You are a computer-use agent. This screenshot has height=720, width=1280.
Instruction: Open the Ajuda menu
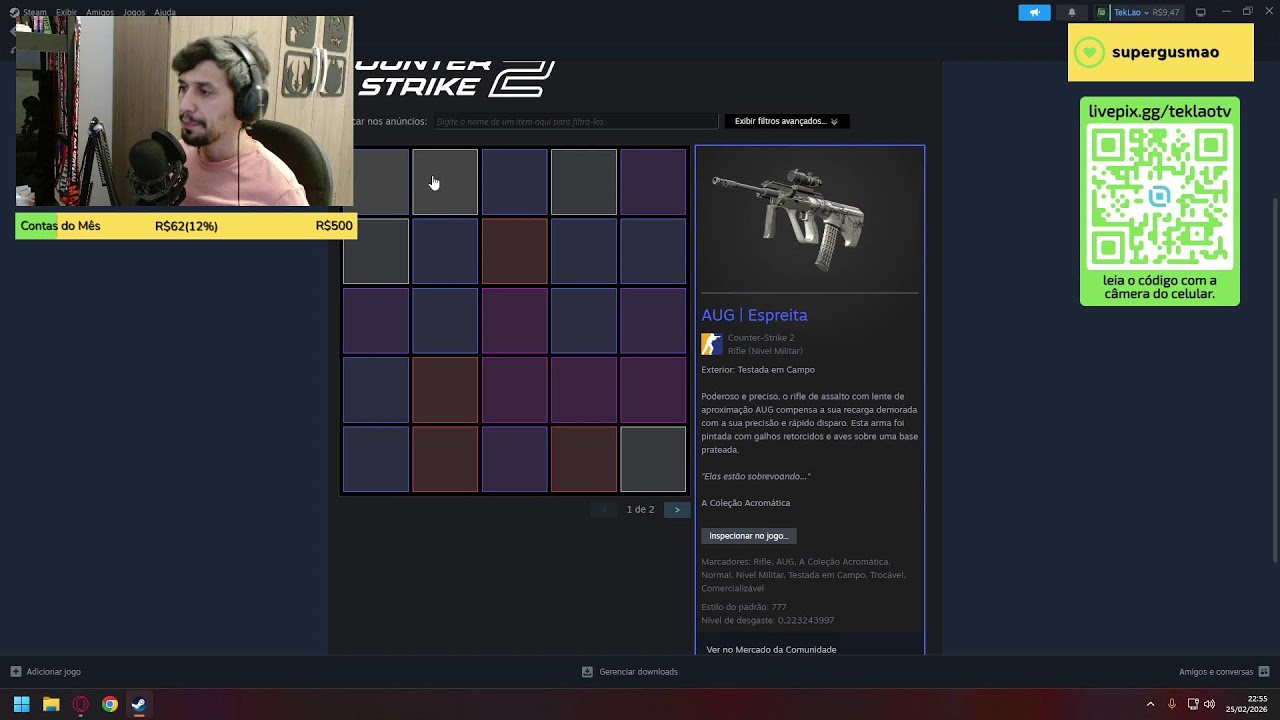coord(165,12)
